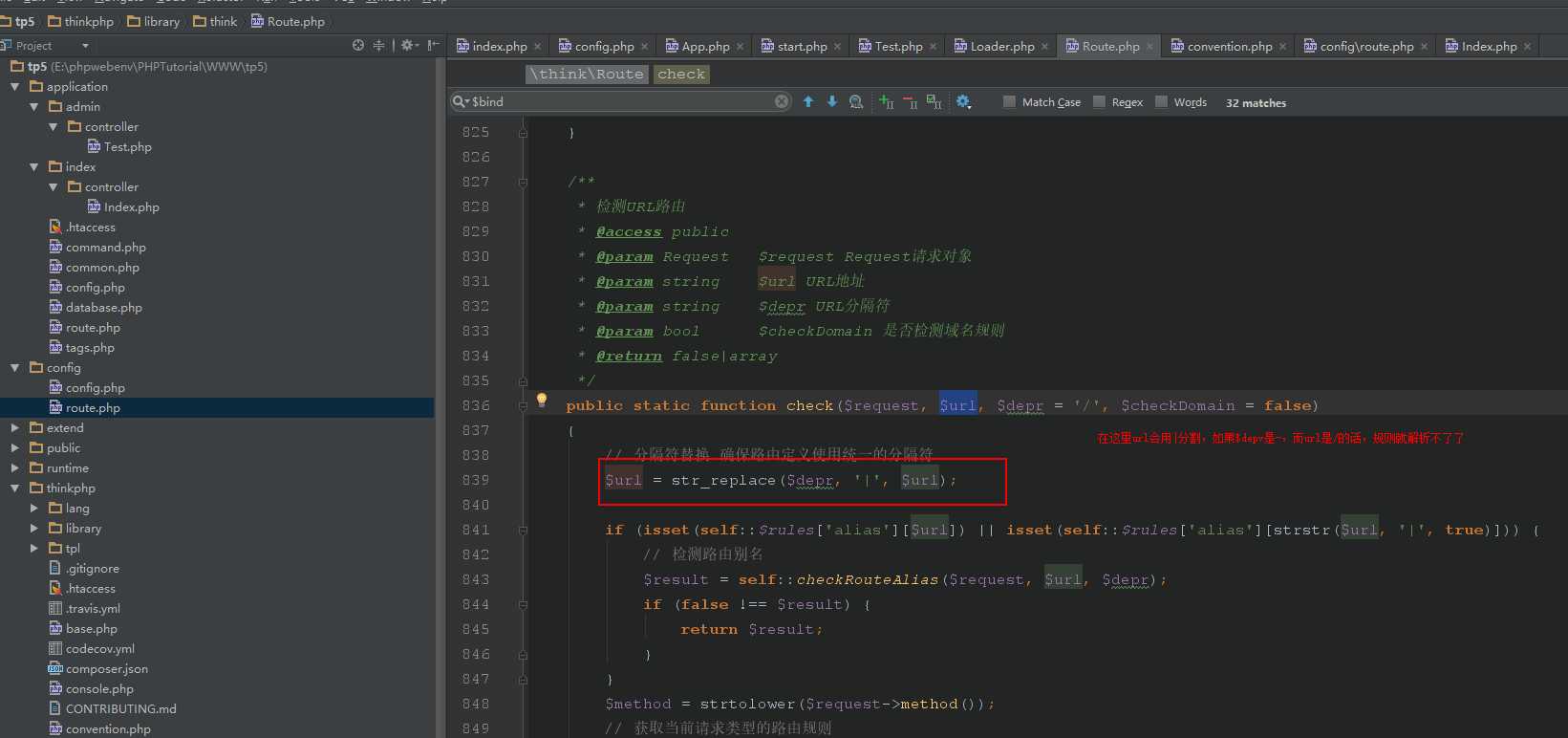Open search history magnifier dropdown
The image size is (1568, 738).
461,101
